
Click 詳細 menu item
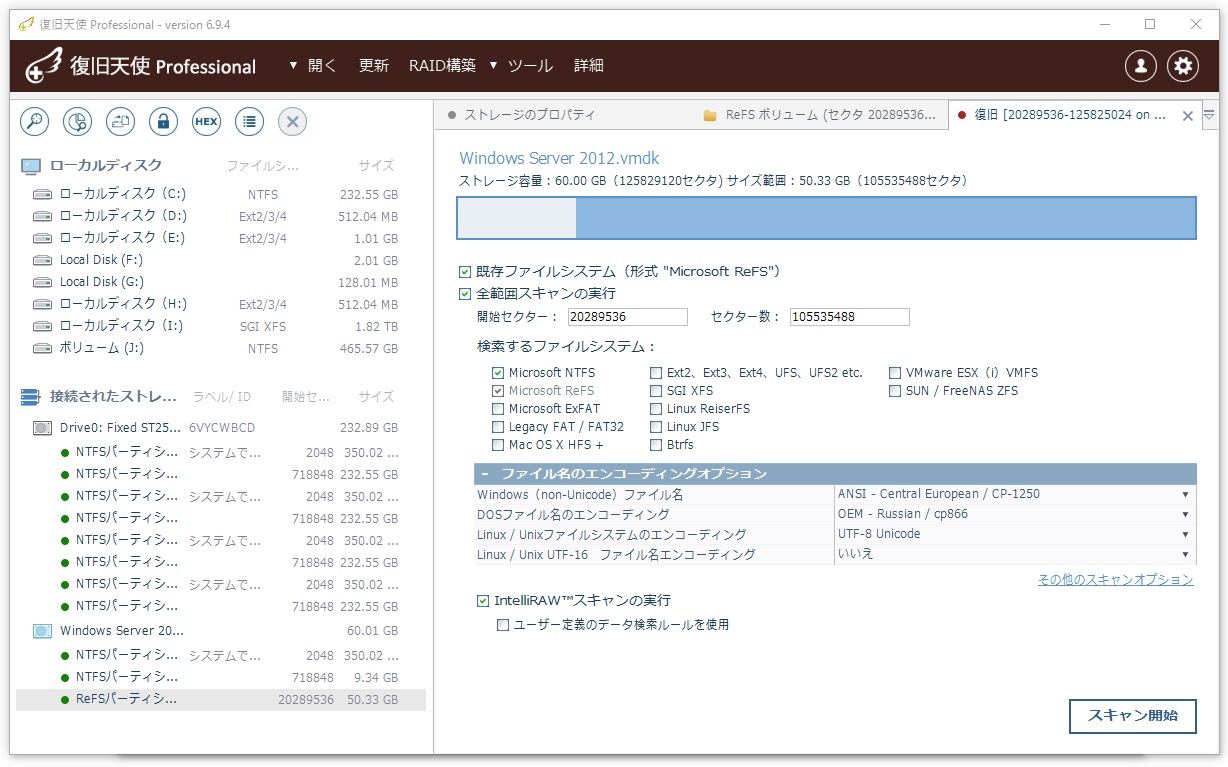point(589,66)
